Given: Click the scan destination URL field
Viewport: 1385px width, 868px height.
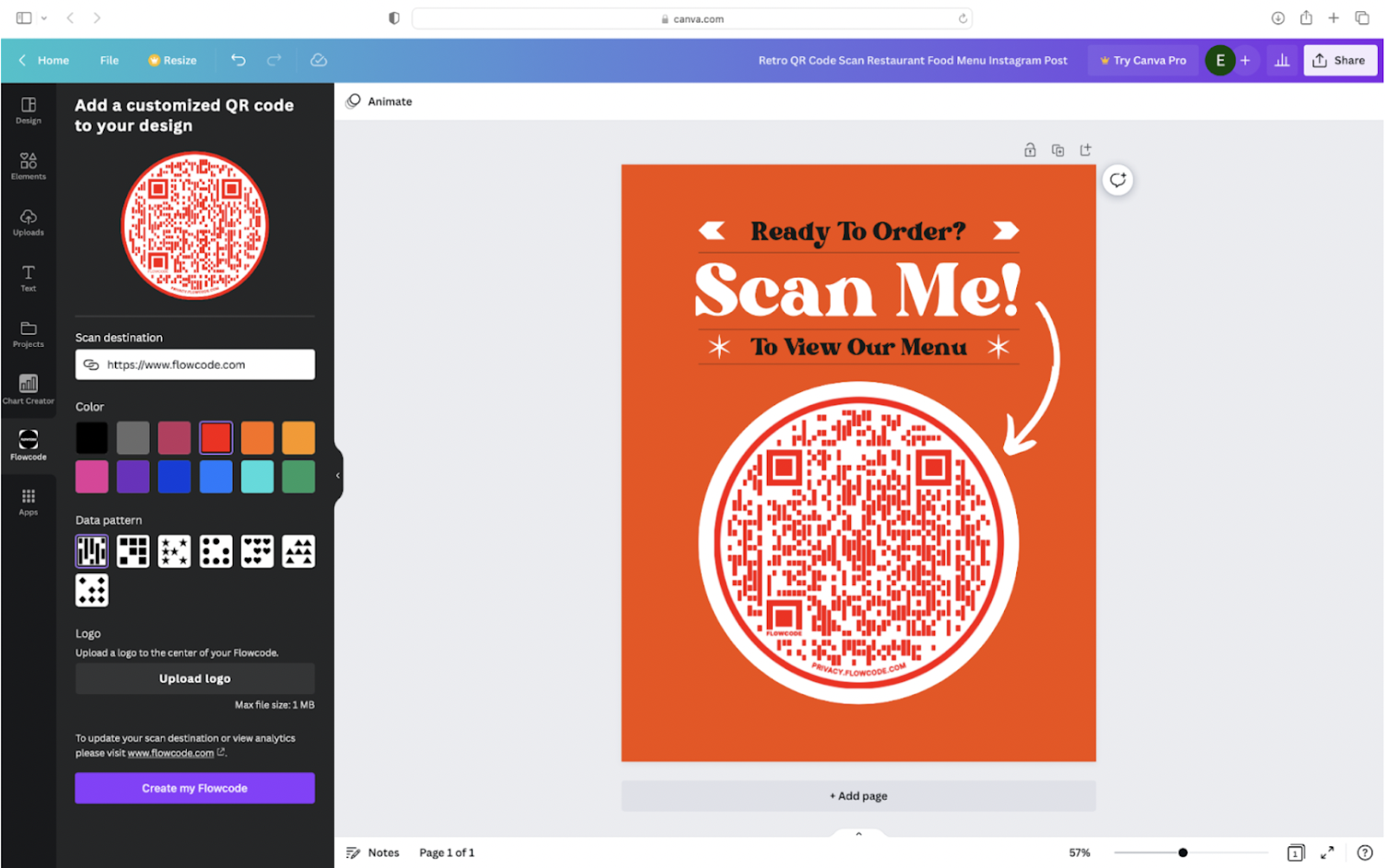Looking at the screenshot, I should click(x=194, y=364).
